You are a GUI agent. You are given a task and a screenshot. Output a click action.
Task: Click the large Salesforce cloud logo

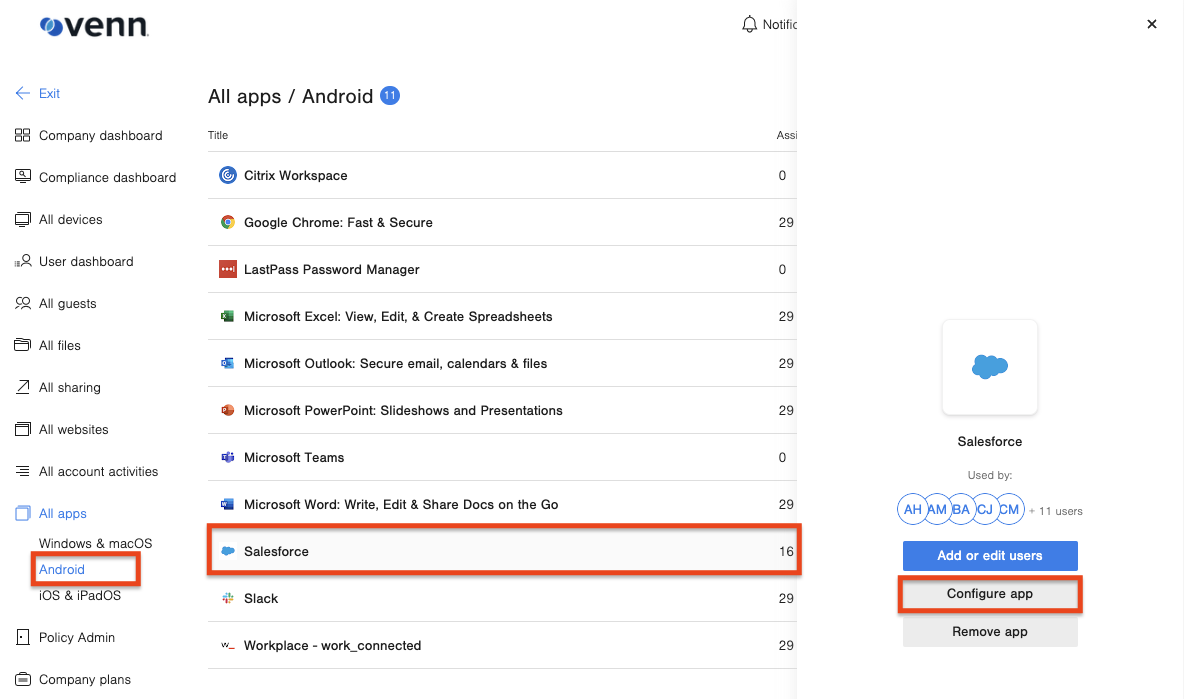[989, 367]
